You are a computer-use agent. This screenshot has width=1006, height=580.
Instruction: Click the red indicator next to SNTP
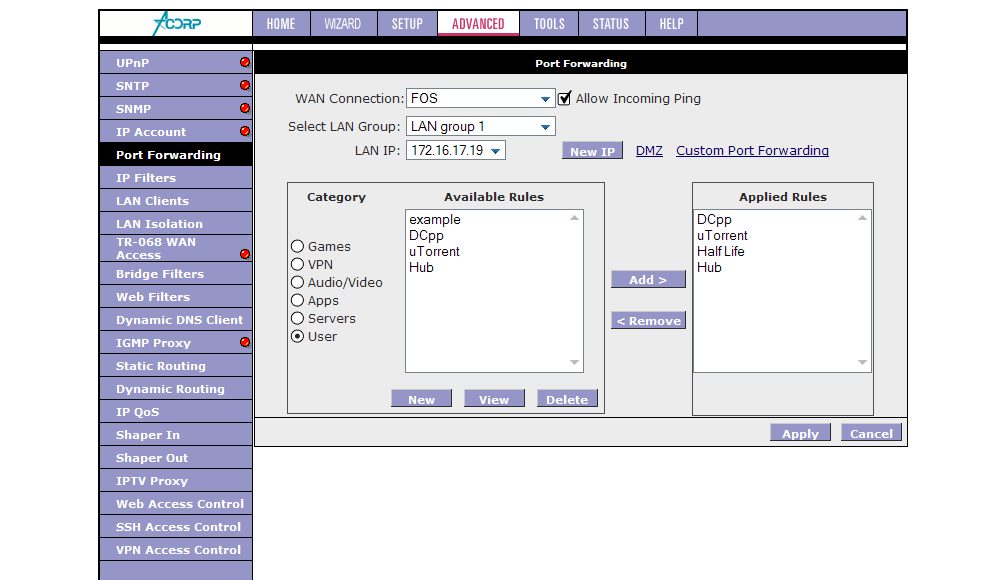[x=244, y=85]
